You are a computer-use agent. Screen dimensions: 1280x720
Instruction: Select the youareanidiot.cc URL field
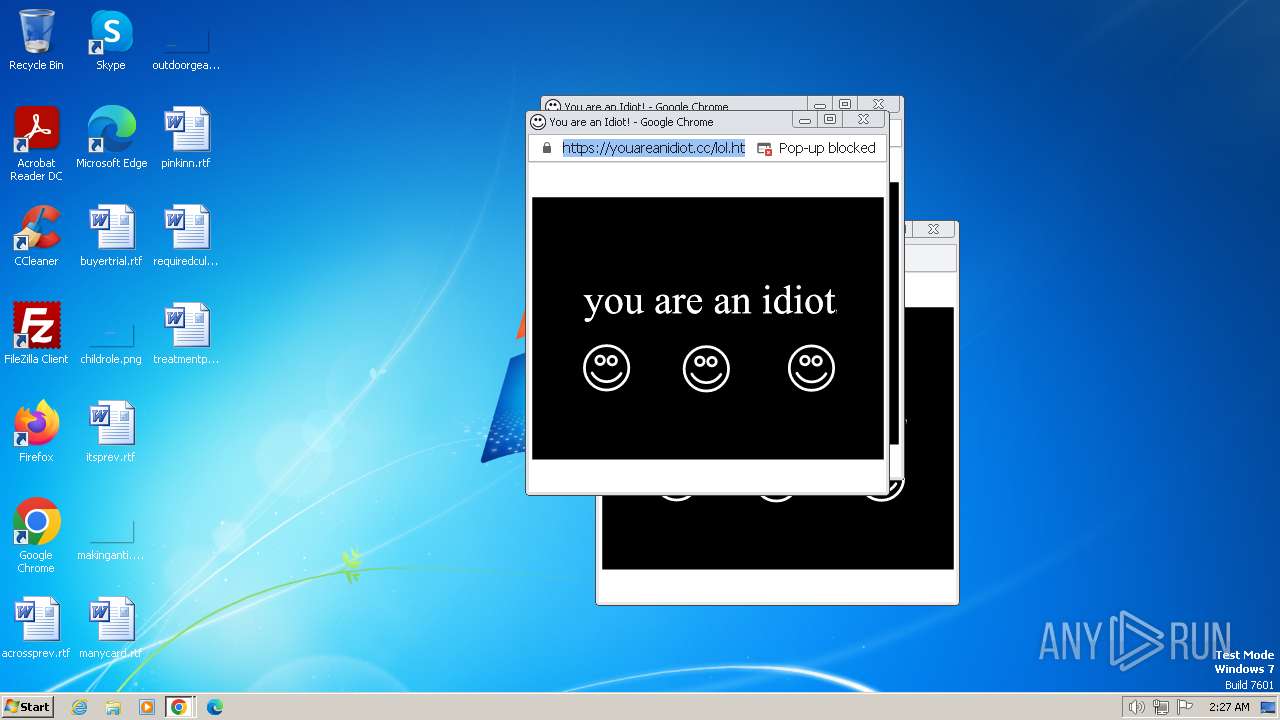(x=653, y=148)
